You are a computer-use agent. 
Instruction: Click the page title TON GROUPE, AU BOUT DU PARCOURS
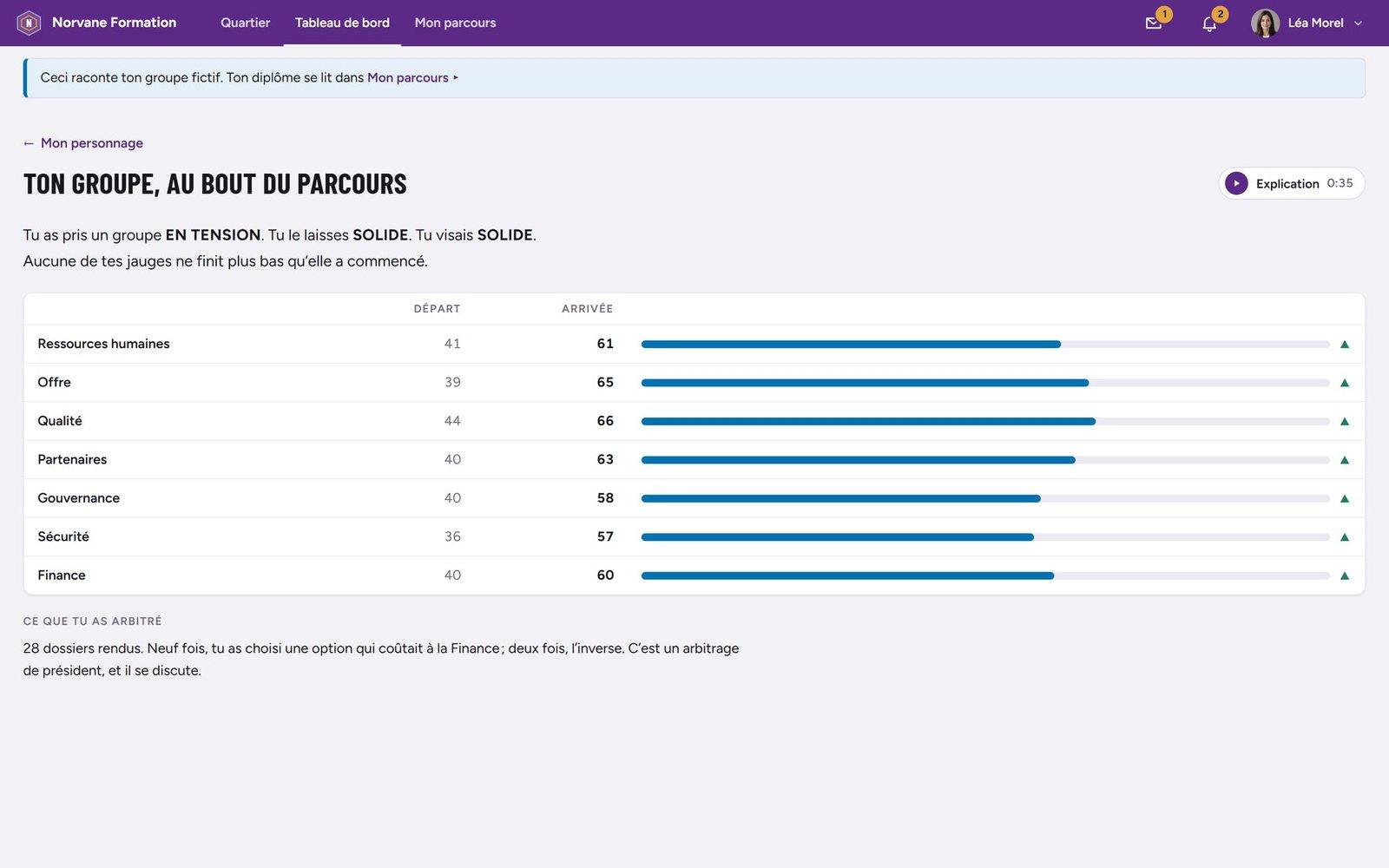pyautogui.click(x=214, y=184)
